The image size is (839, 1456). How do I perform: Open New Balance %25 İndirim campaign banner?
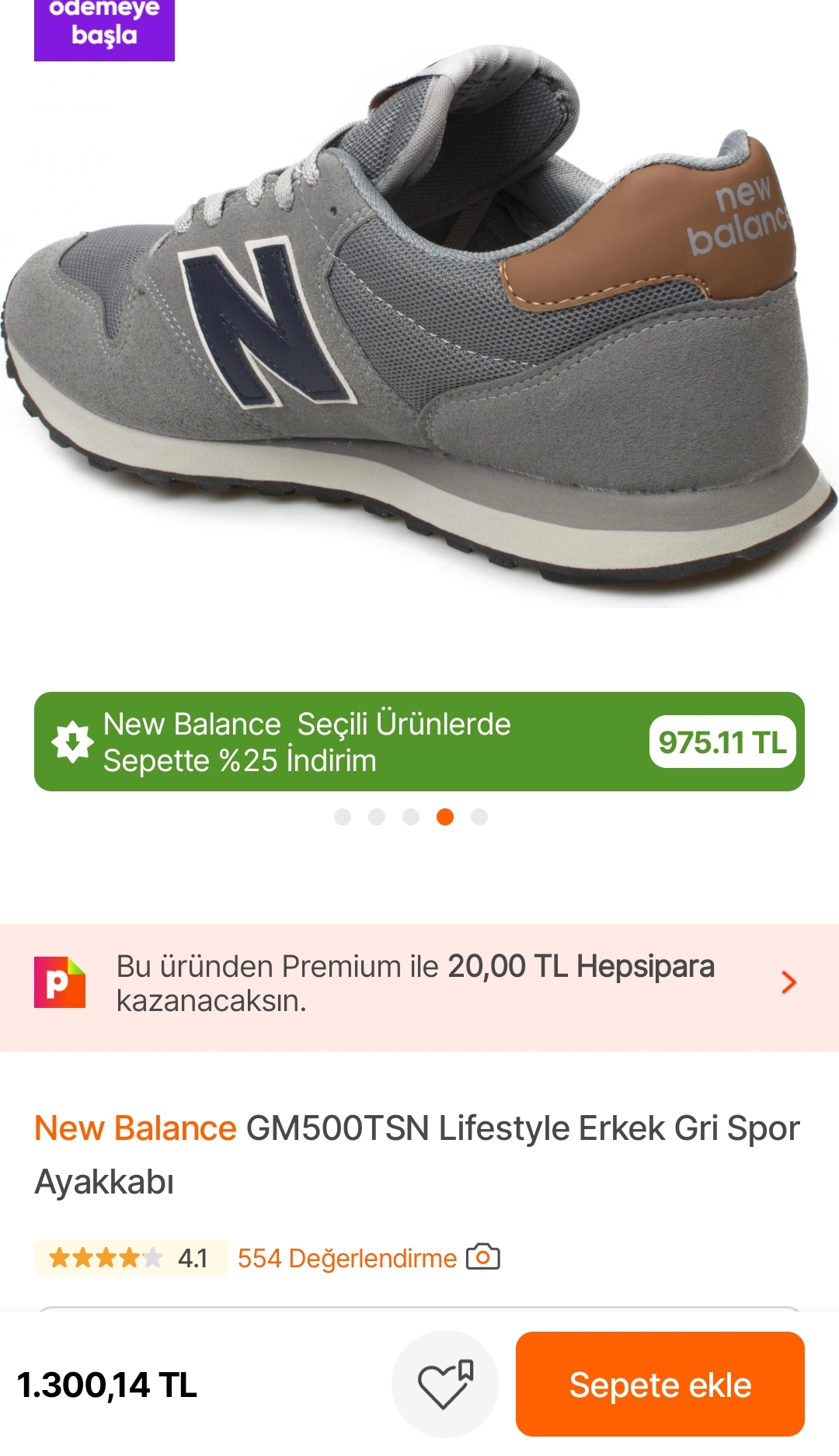coord(419,742)
